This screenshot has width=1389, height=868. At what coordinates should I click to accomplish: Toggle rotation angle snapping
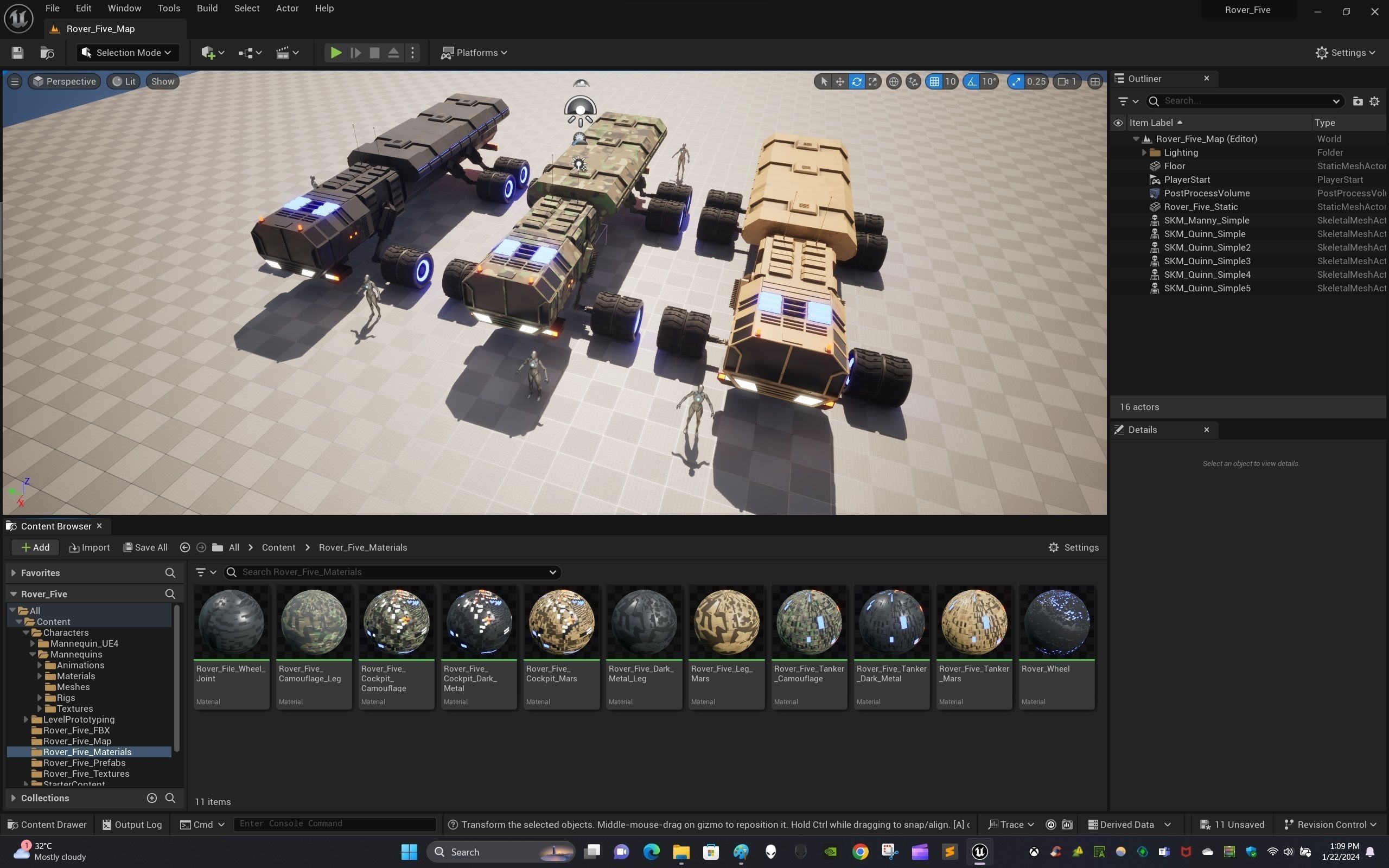(972, 81)
